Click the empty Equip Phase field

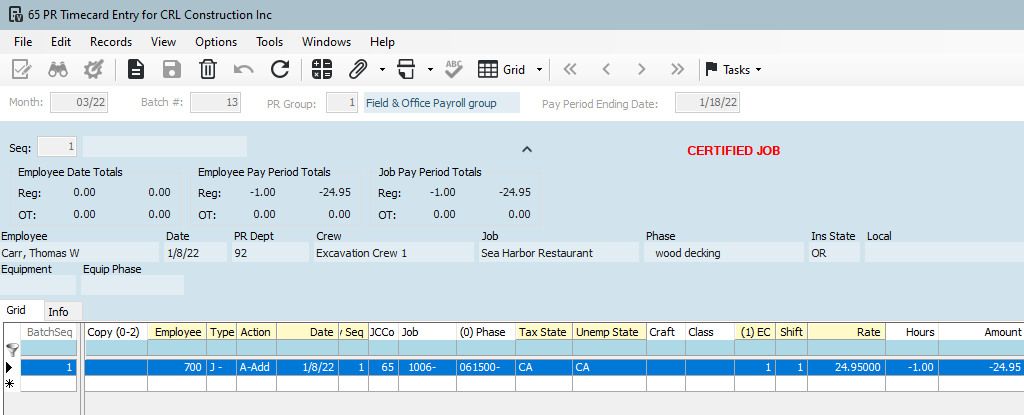[x=133, y=285]
